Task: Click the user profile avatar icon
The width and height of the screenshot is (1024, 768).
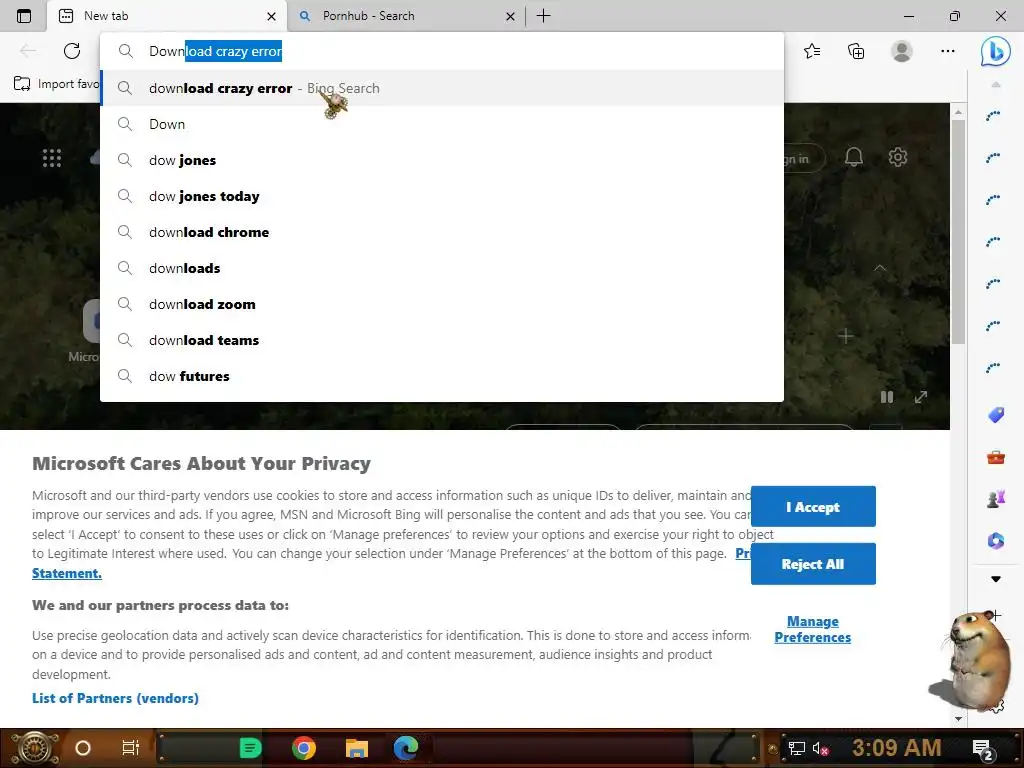Action: tap(902, 51)
